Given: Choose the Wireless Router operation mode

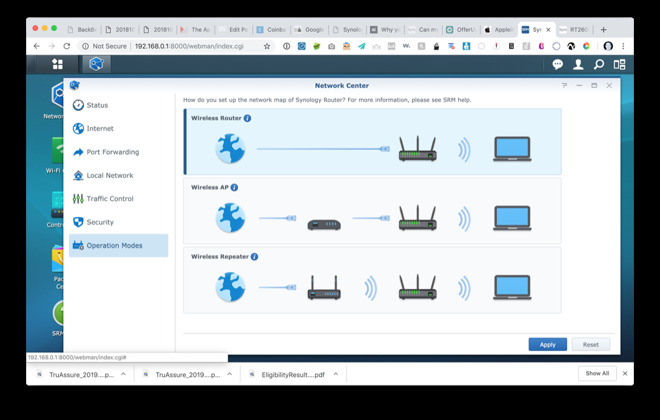Looking at the screenshot, I should [372, 141].
